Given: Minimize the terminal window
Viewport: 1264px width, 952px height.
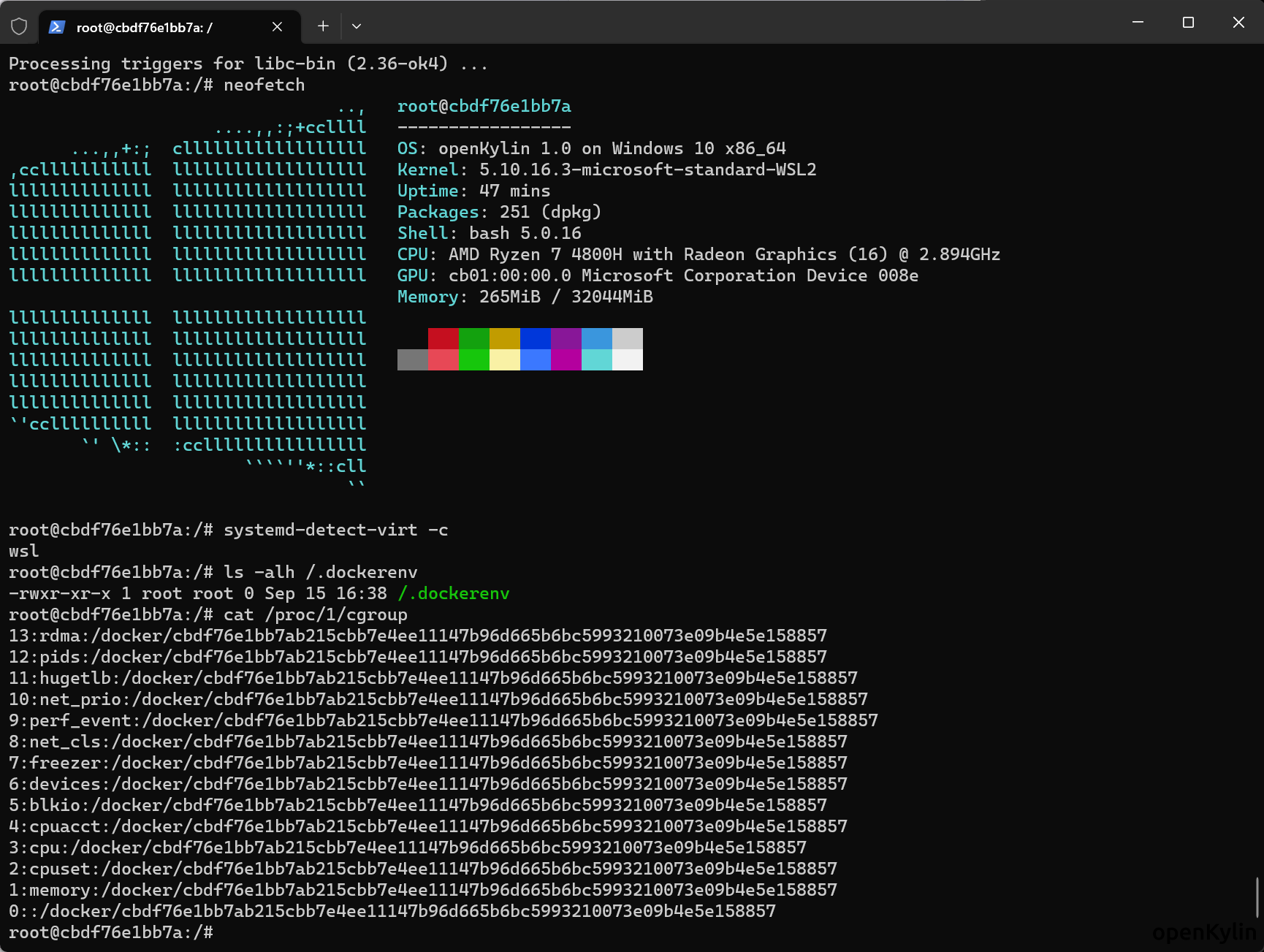Looking at the screenshot, I should 1138,23.
